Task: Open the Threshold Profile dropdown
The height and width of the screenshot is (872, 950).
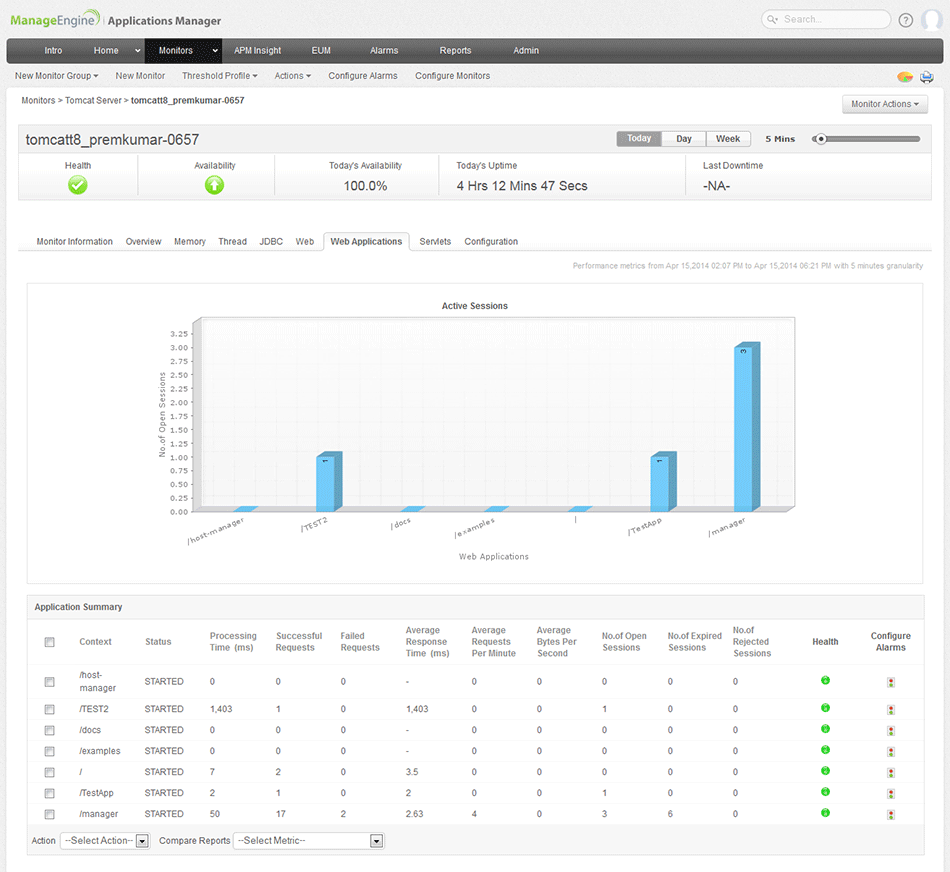Action: (219, 76)
